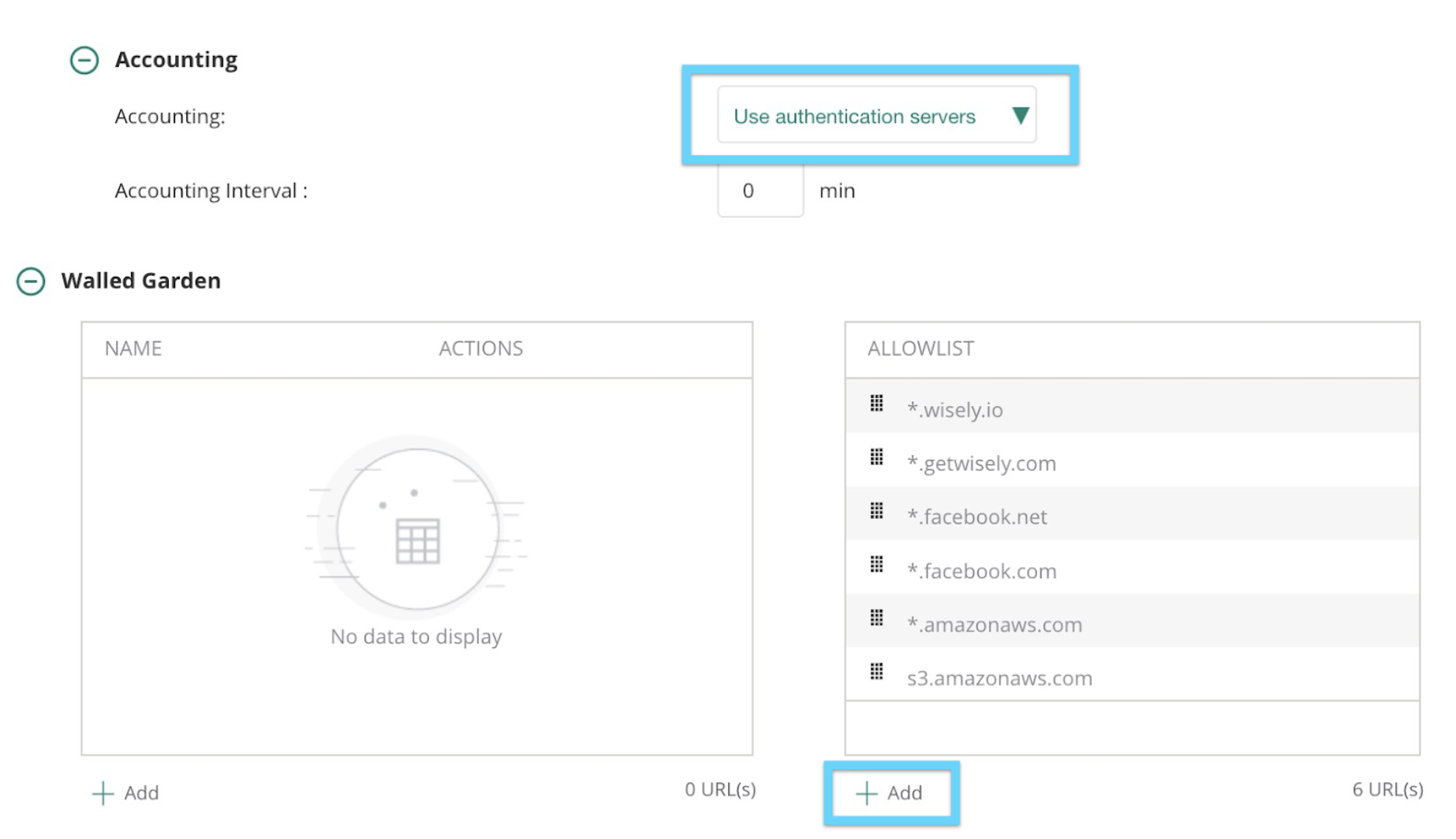Click the Accounting dropdown arrow
Image resolution: width=1456 pixels, height=839 pixels.
pos(1020,116)
